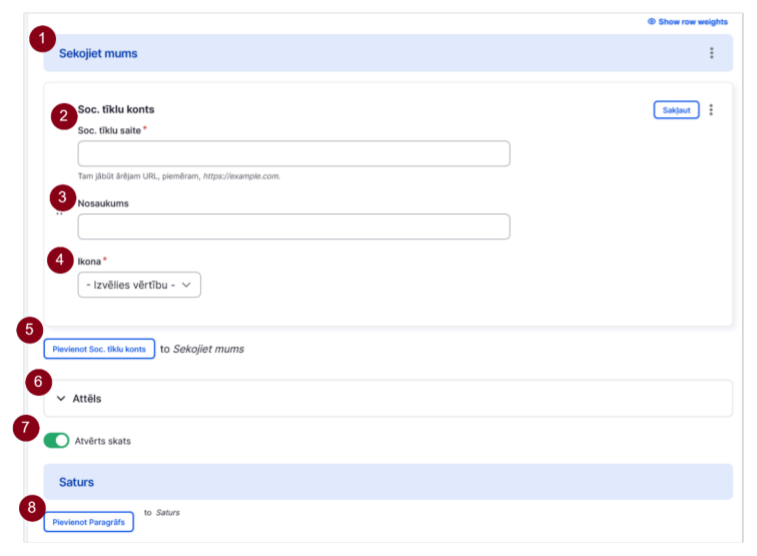Click Pievienot Soc. tīklu konts button
Viewport: 757px width, 556px height.
99,349
